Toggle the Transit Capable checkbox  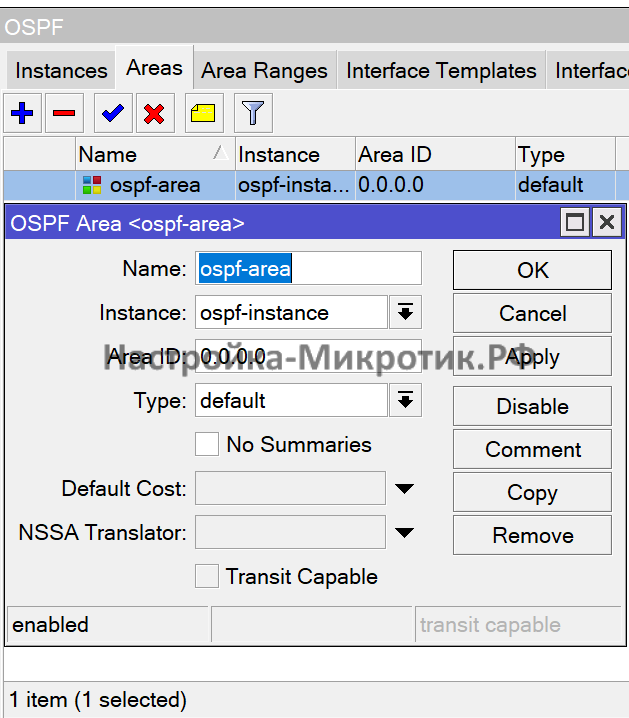click(x=207, y=577)
